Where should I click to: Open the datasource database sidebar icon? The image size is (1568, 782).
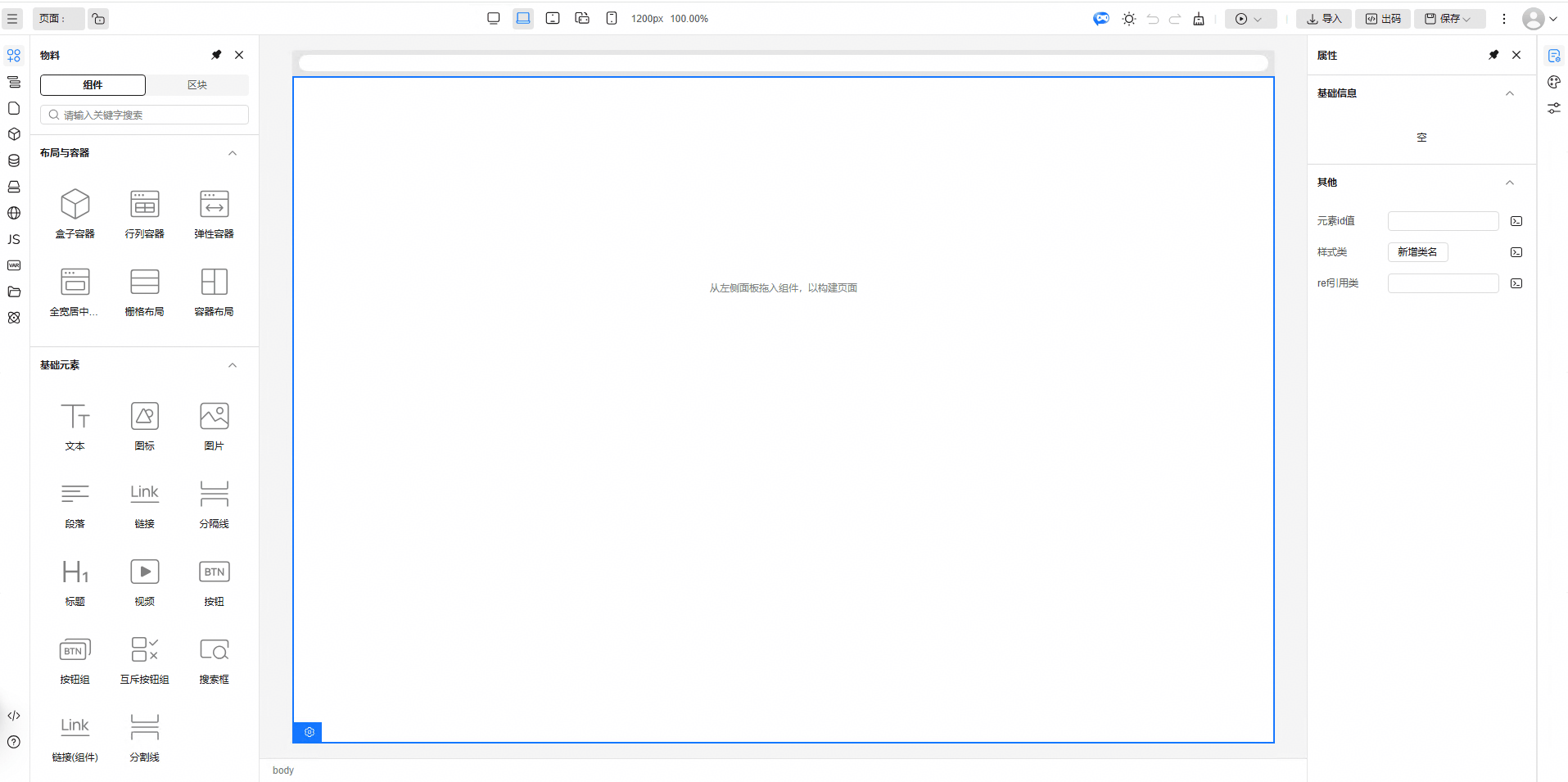click(14, 160)
